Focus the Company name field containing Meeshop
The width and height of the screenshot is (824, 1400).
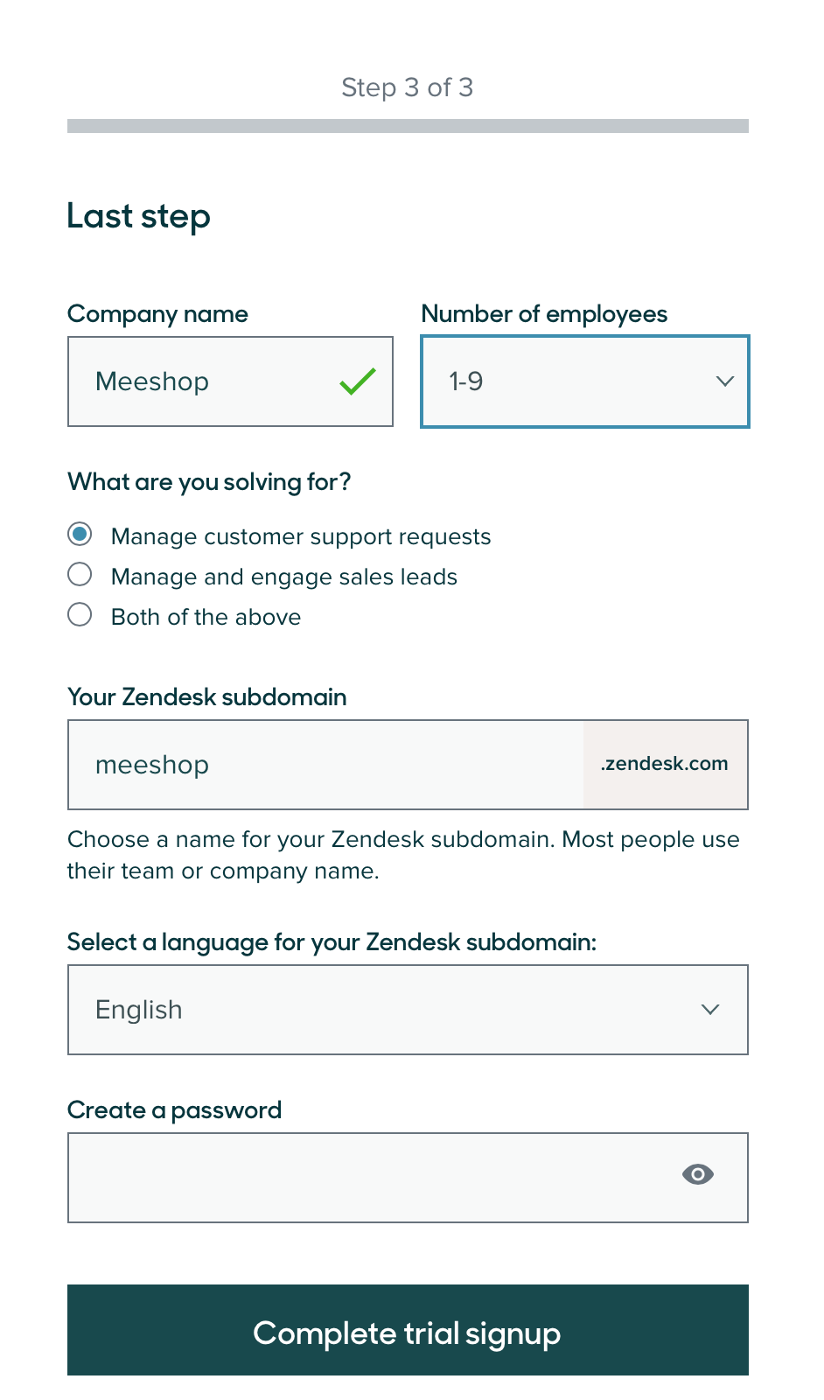230,381
